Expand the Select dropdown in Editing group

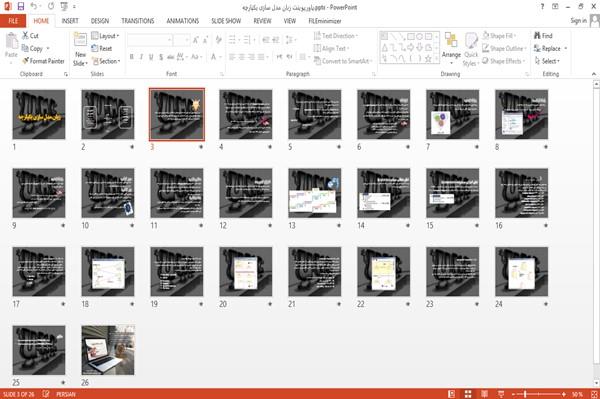pyautogui.click(x=547, y=61)
